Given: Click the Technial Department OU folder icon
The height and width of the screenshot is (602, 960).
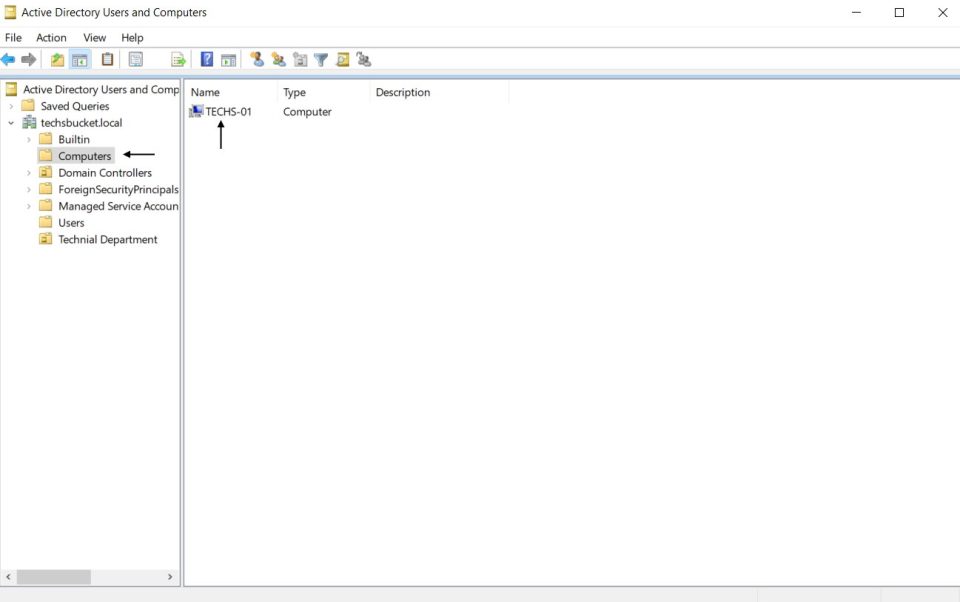Looking at the screenshot, I should tap(45, 239).
